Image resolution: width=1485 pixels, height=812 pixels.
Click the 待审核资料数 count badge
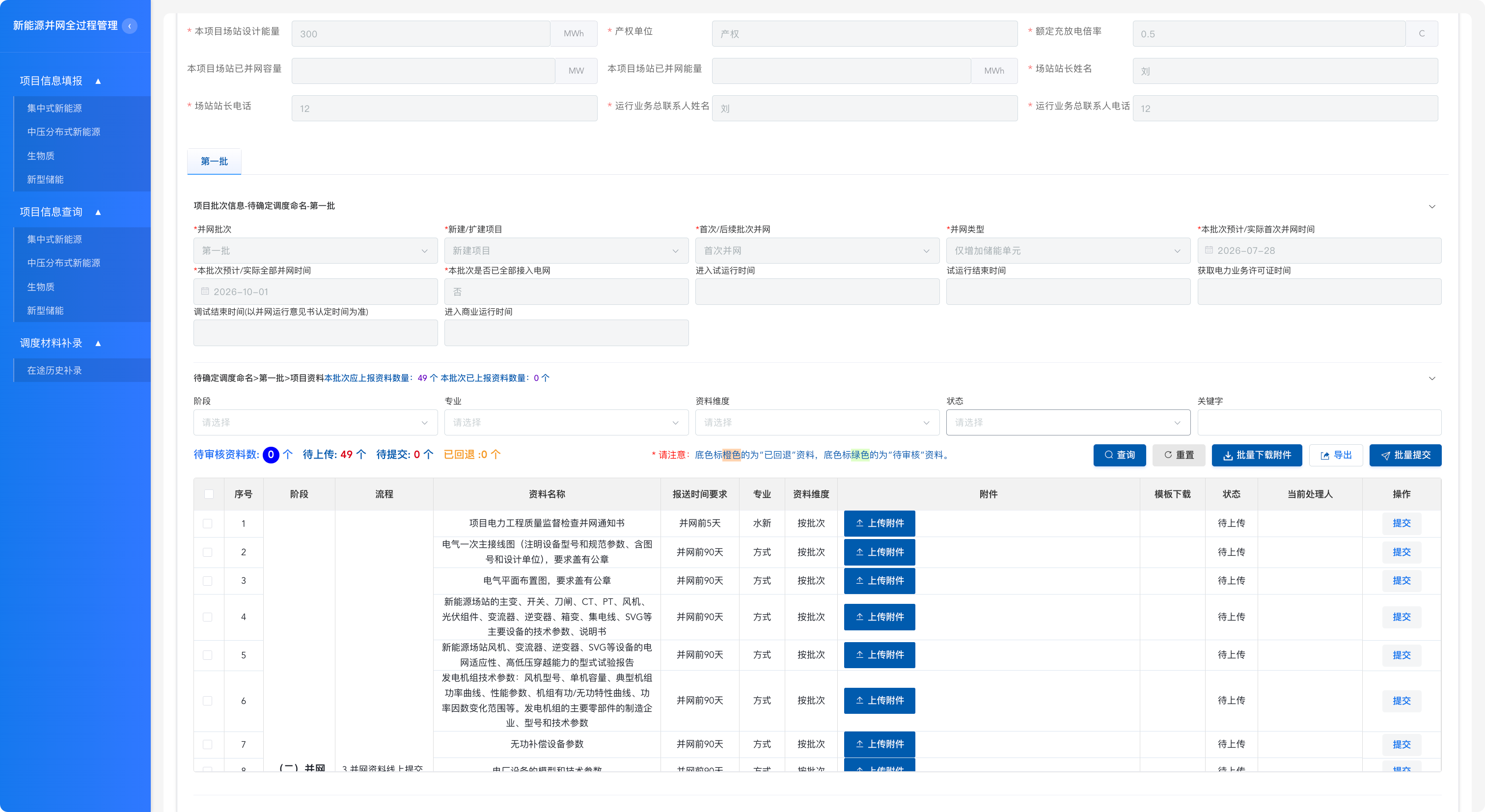[271, 455]
